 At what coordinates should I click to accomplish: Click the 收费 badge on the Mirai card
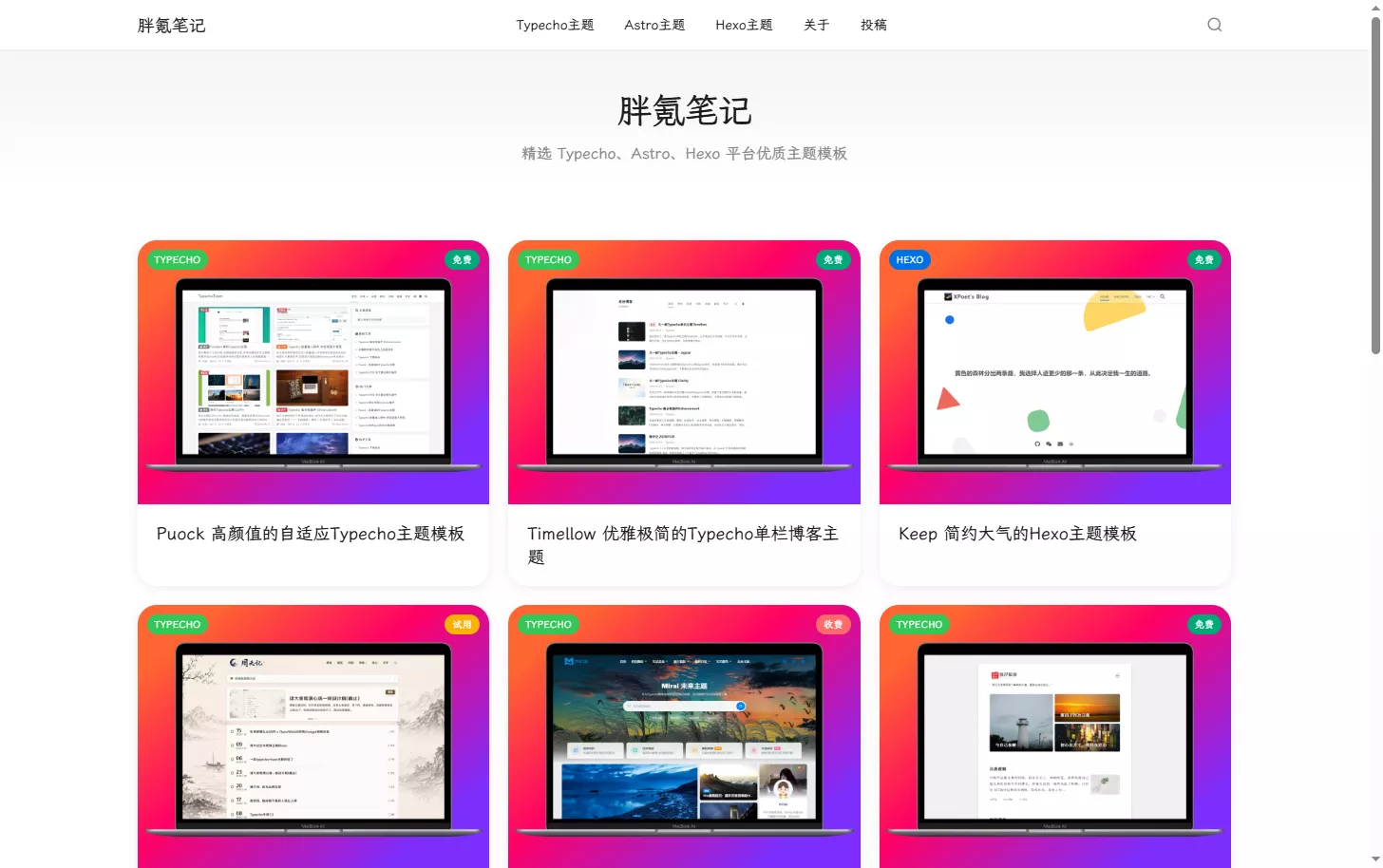click(833, 624)
